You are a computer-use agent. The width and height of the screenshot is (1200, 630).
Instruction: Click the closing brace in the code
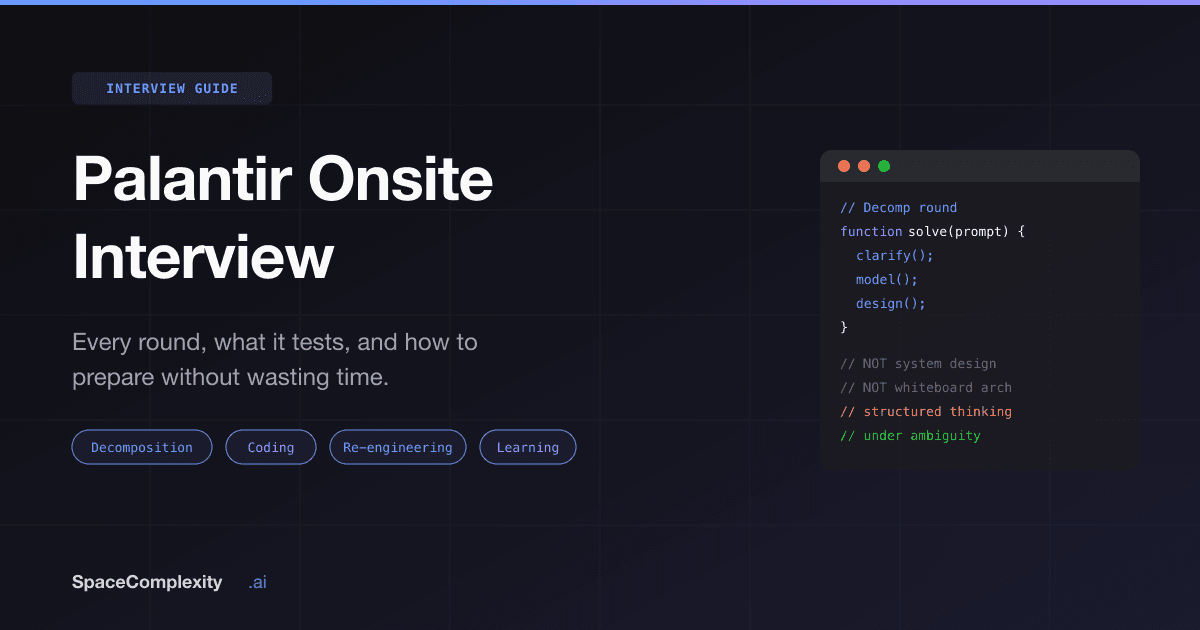click(844, 327)
